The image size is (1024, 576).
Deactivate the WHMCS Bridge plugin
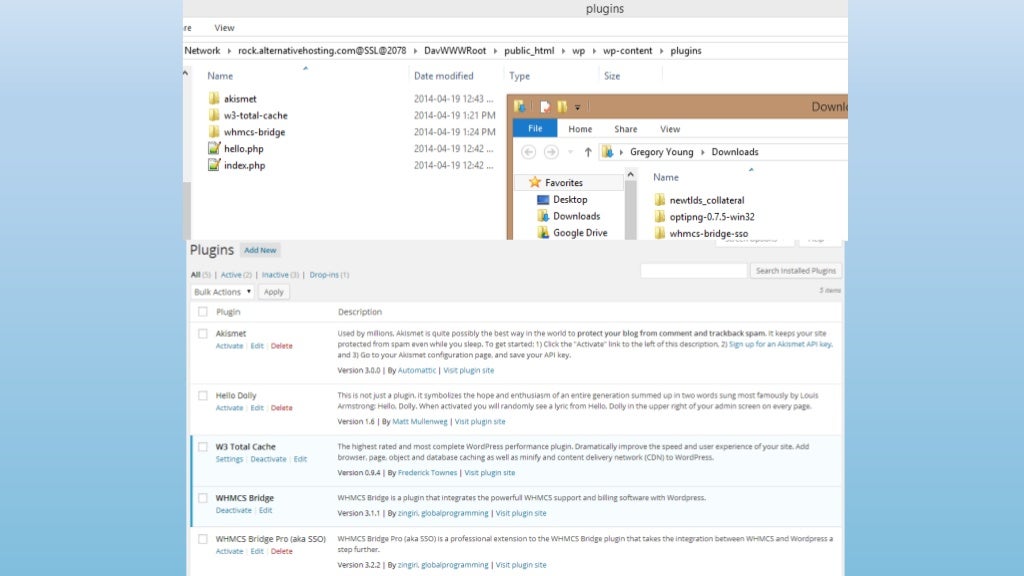234,511
